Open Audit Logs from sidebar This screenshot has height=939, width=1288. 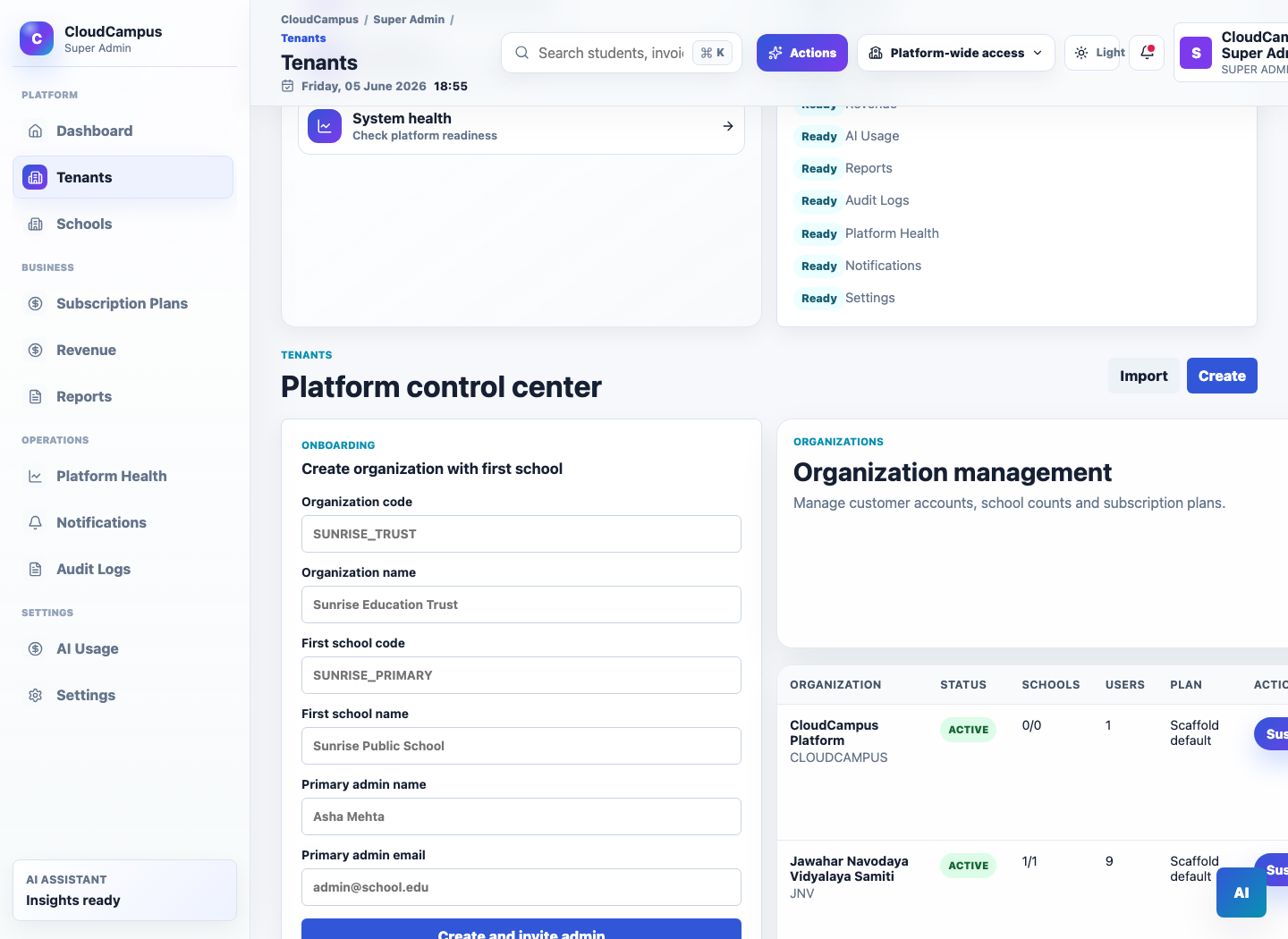point(123,569)
